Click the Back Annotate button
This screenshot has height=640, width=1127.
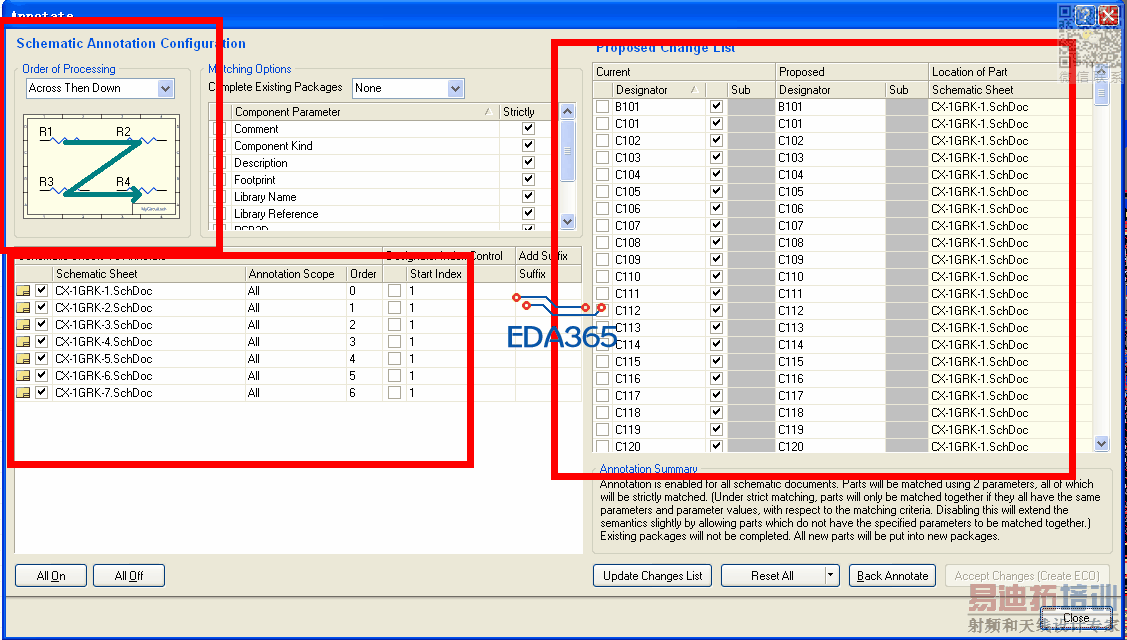point(893,575)
